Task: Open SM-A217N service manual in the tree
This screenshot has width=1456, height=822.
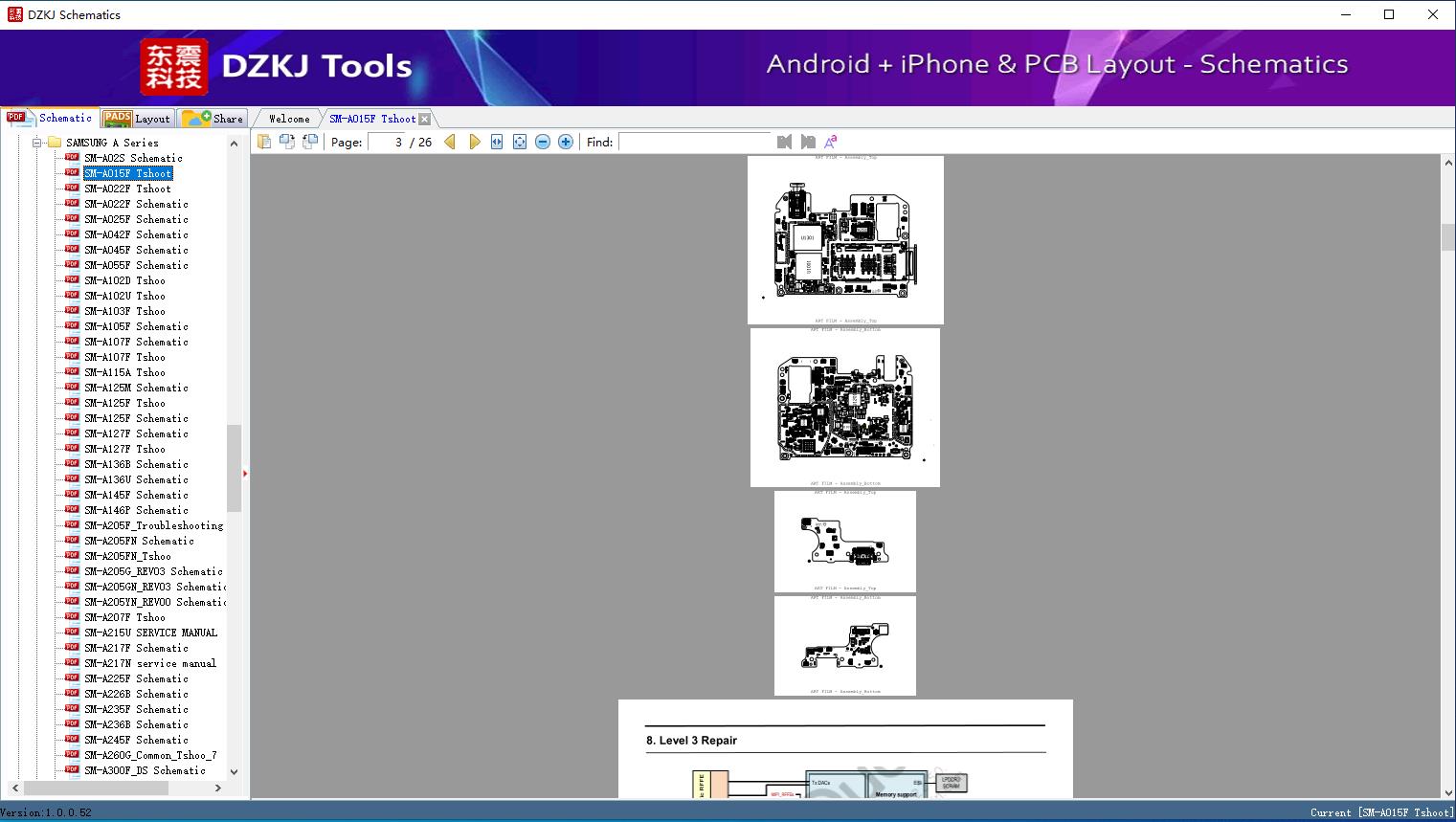Action: tap(150, 663)
